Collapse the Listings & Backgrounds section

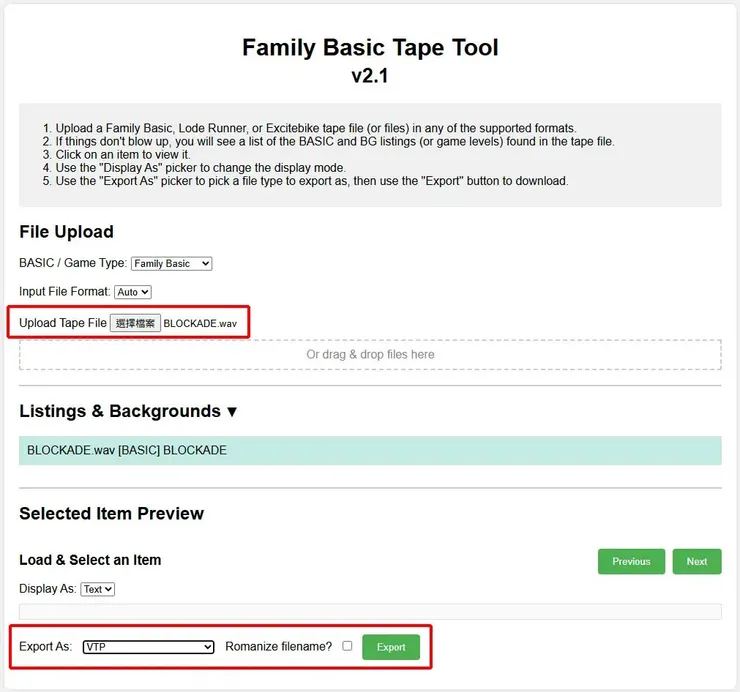pos(232,411)
